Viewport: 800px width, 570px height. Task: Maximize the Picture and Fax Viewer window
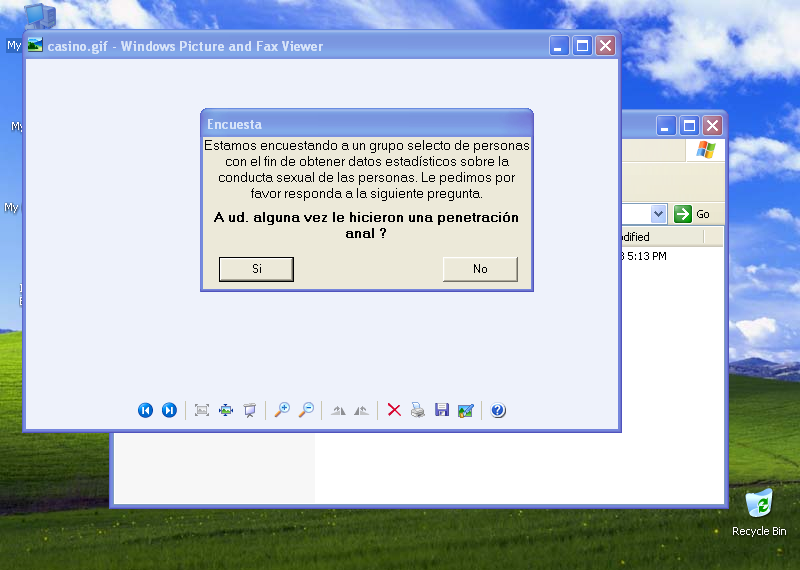point(582,46)
